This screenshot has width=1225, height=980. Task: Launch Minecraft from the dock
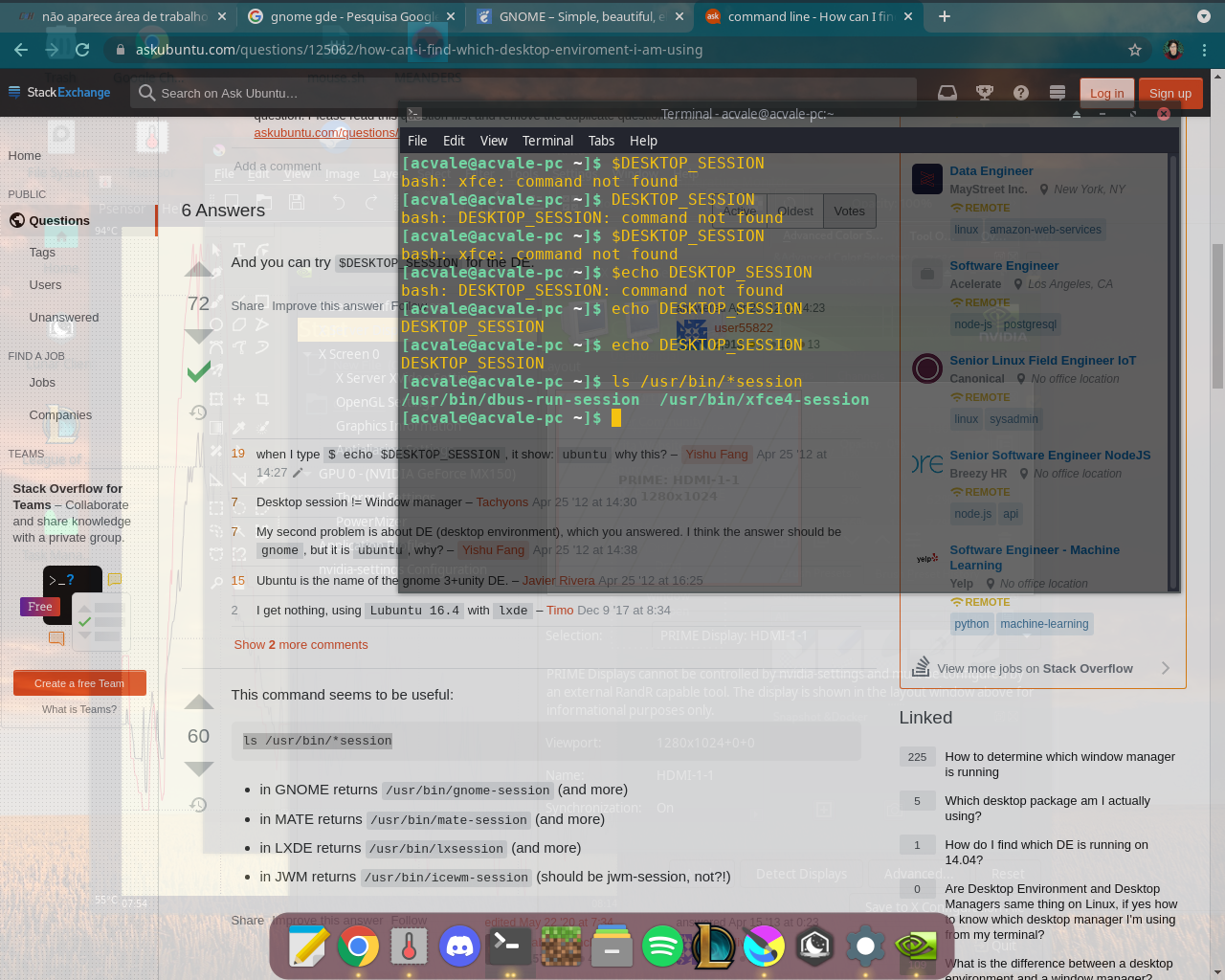pyautogui.click(x=561, y=947)
